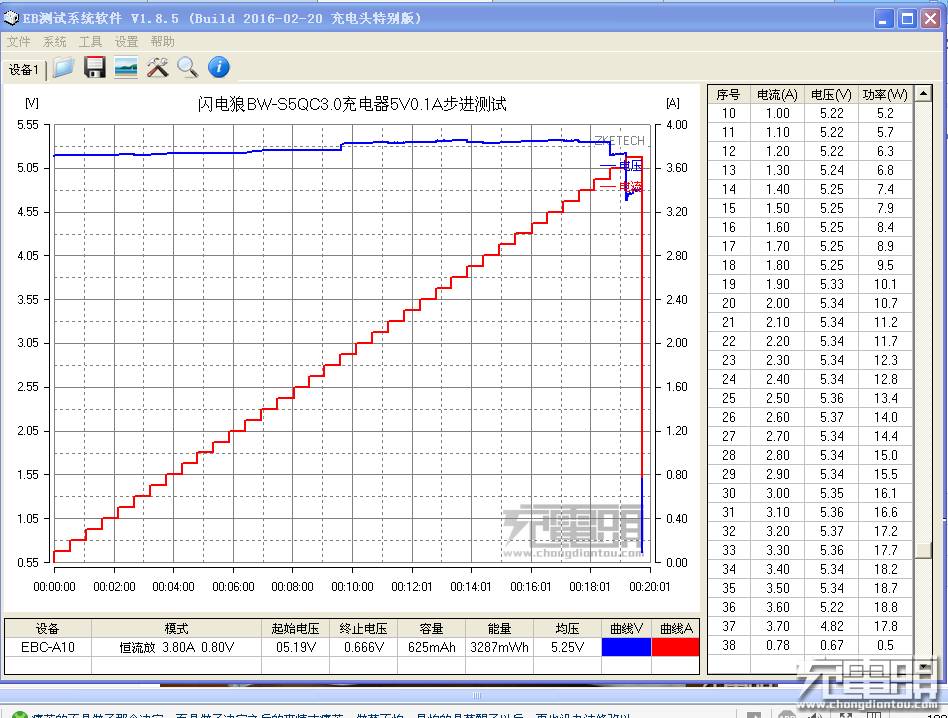
Task: Click voltage 5.37 in row 26
Action: click(x=831, y=417)
